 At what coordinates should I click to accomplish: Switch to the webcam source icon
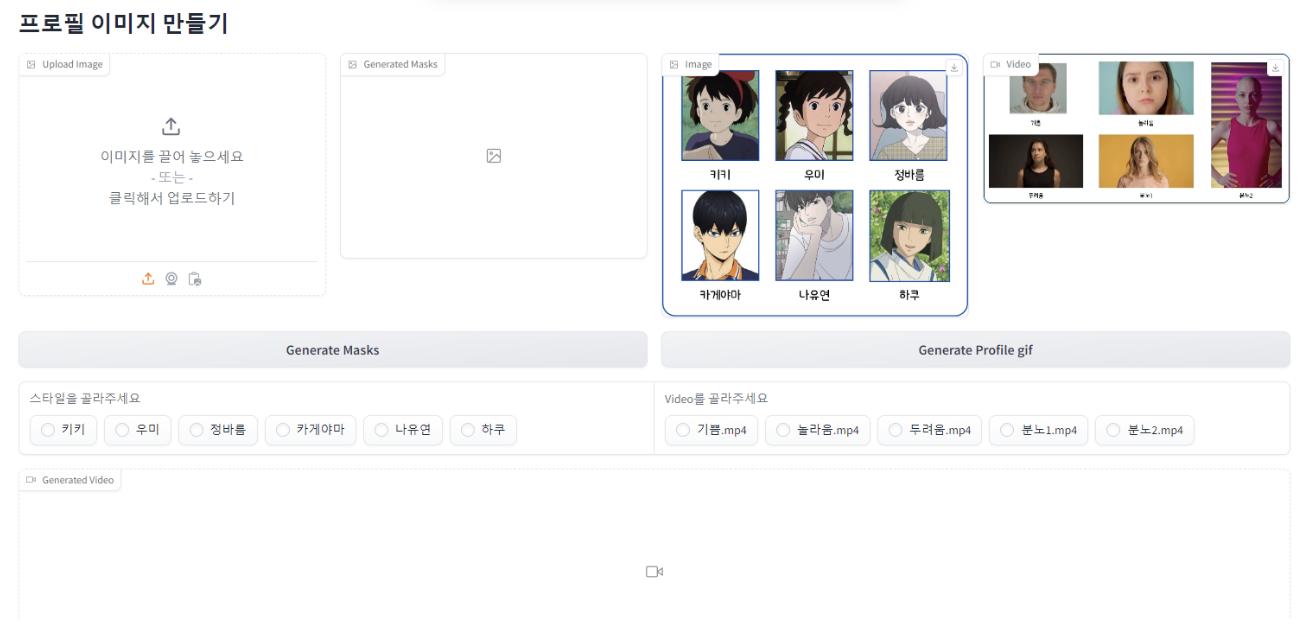pyautogui.click(x=172, y=279)
